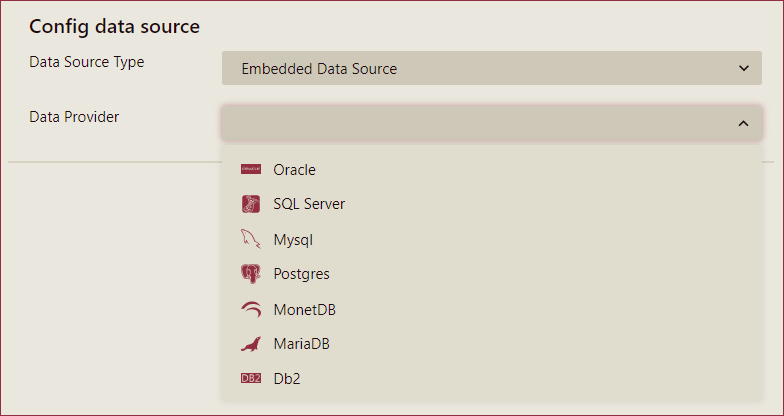Click the Oracle logo icon
The image size is (784, 416).
point(251,170)
